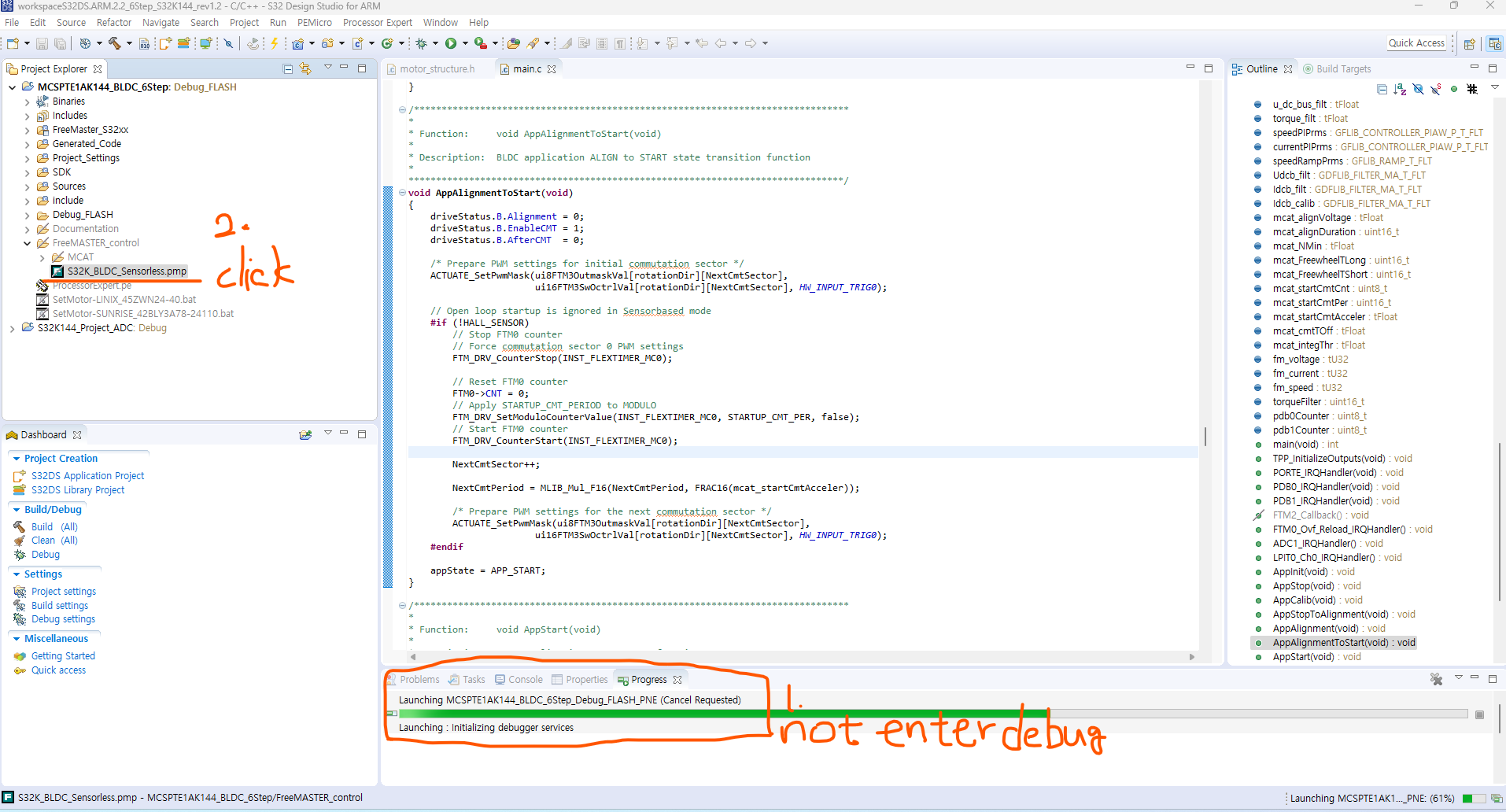This screenshot has width=1506, height=812.
Task: Select the Save toolbar icon
Action: pyautogui.click(x=42, y=43)
